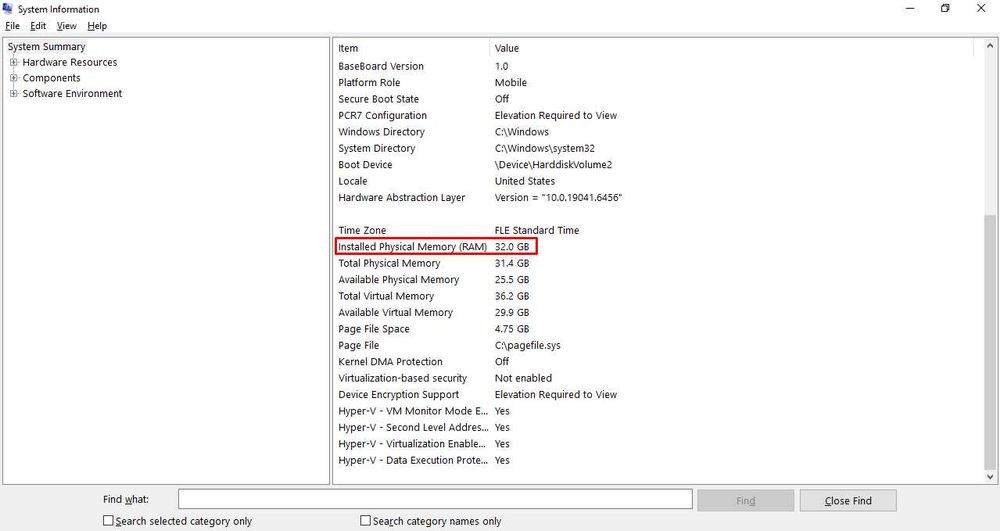Click the Value column header

pos(507,48)
